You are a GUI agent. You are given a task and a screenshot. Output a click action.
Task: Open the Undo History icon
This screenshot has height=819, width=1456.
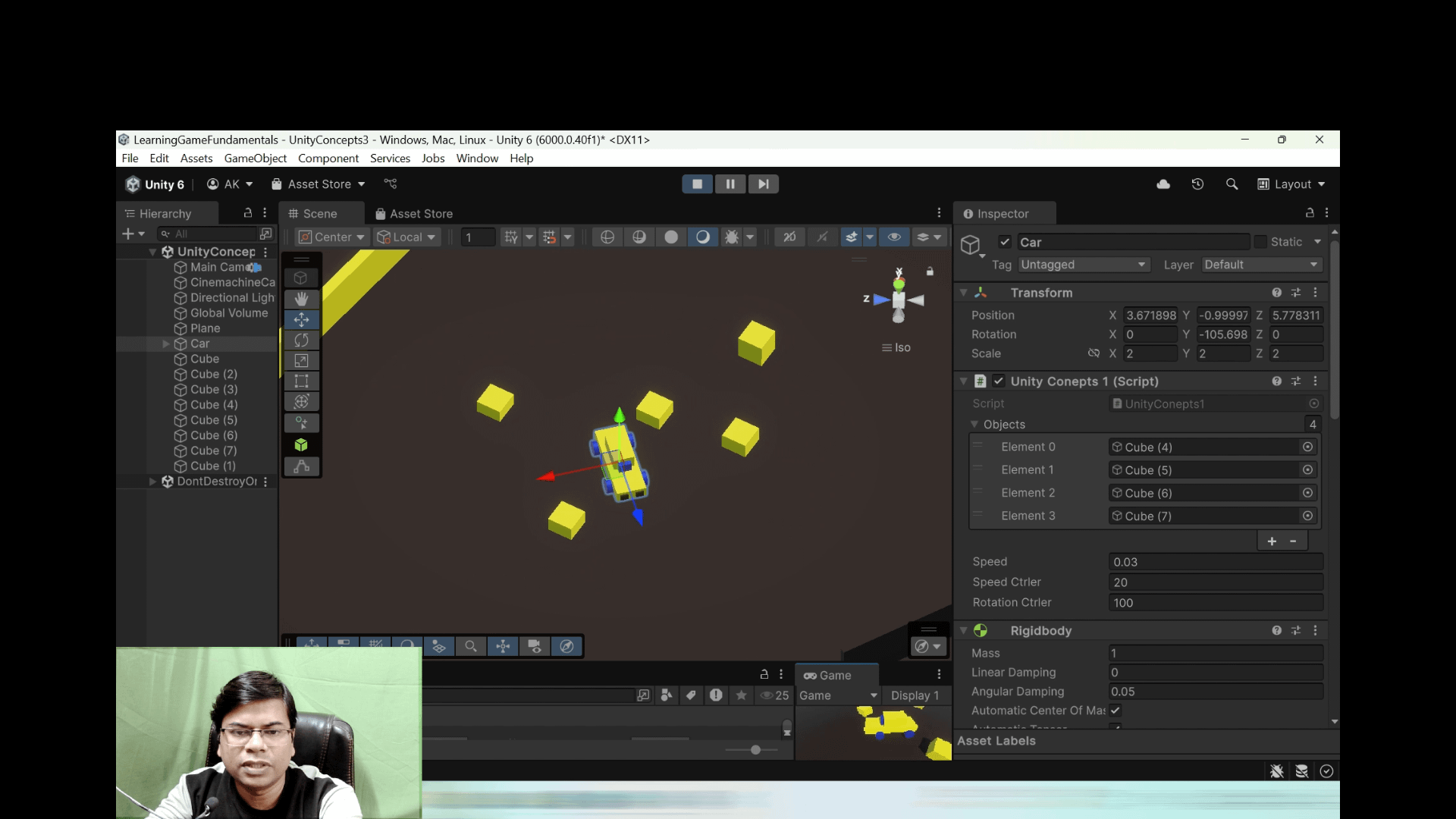coord(1197,184)
